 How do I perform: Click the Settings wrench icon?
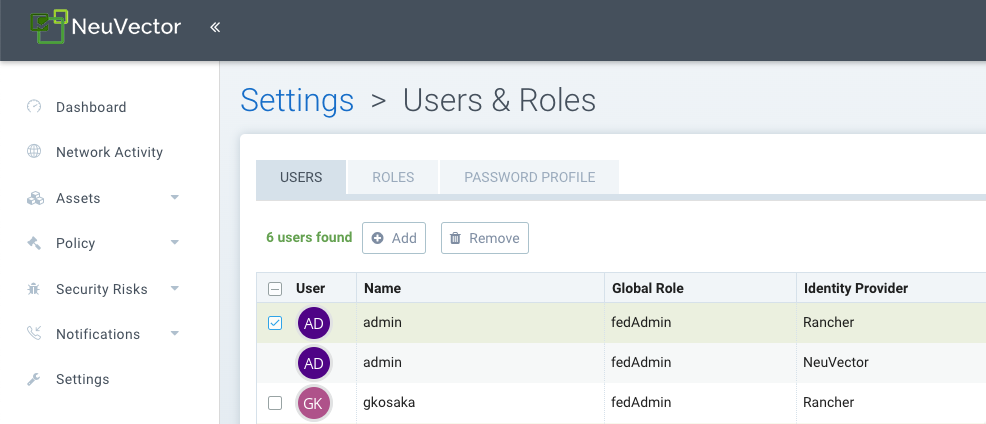click(x=35, y=379)
